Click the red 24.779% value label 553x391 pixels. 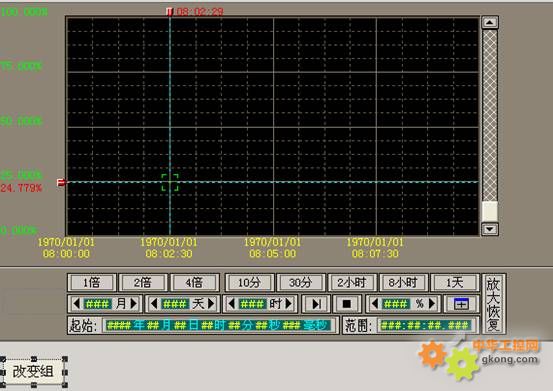point(21,188)
